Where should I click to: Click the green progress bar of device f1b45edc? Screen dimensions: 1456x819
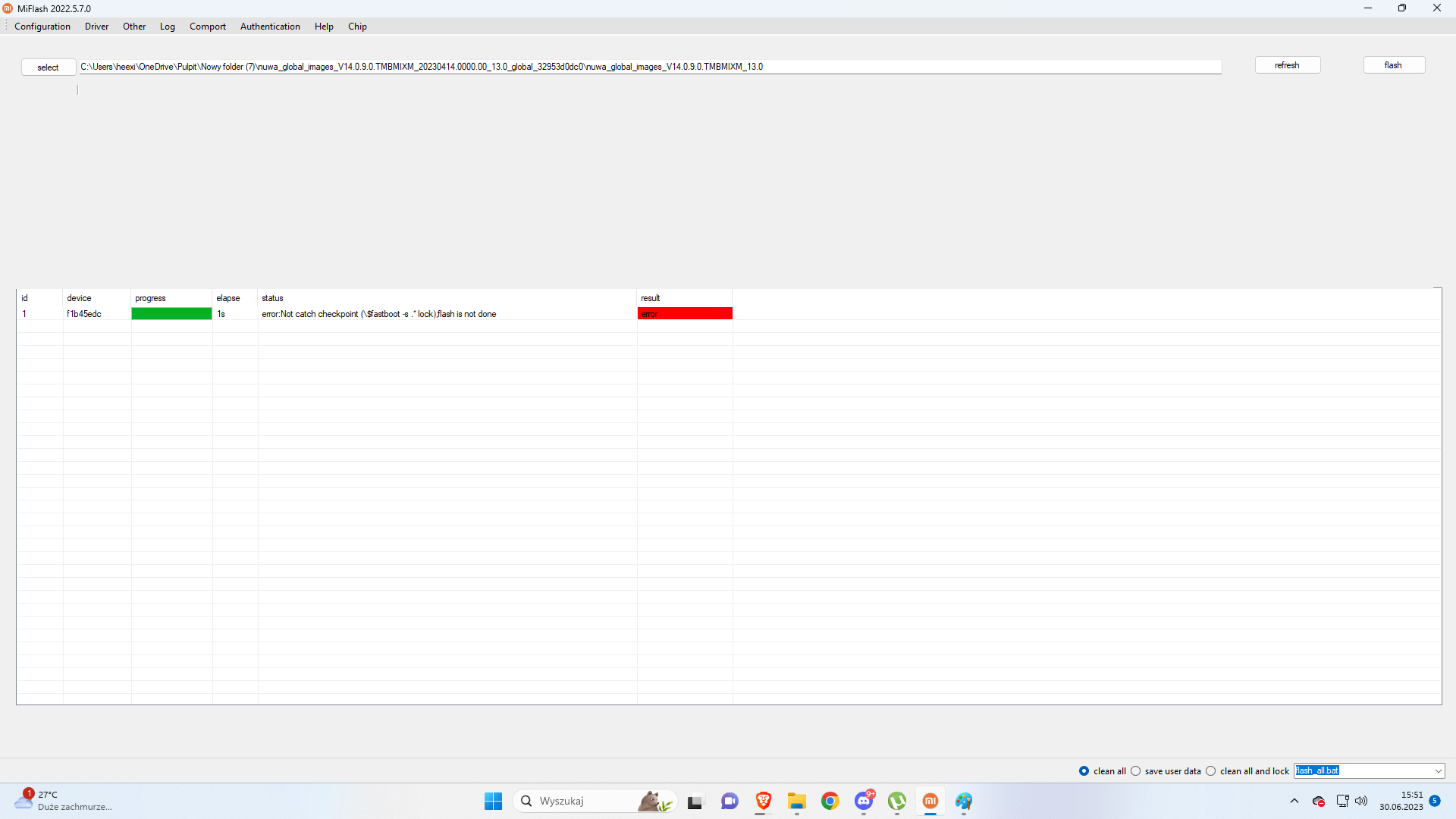[171, 314]
